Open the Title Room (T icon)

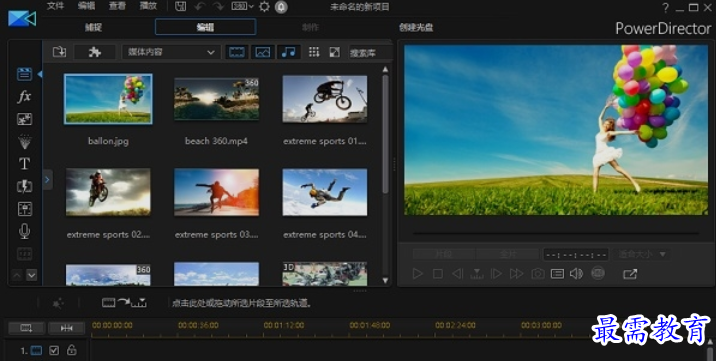pyautogui.click(x=24, y=164)
